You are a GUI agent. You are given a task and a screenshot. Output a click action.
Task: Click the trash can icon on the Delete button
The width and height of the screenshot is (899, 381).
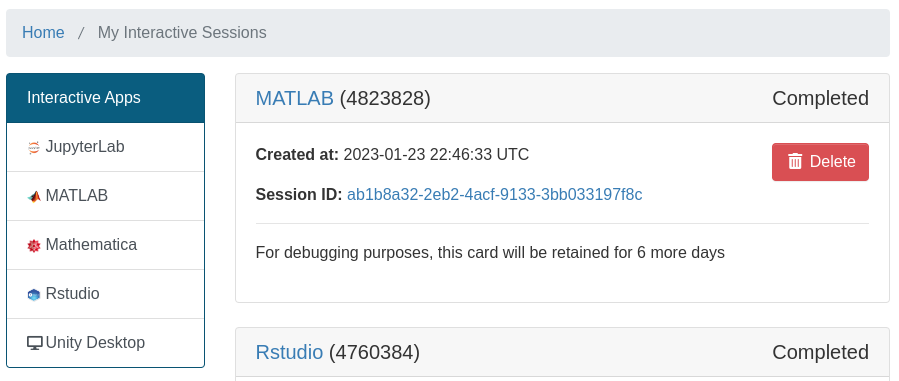[795, 162]
